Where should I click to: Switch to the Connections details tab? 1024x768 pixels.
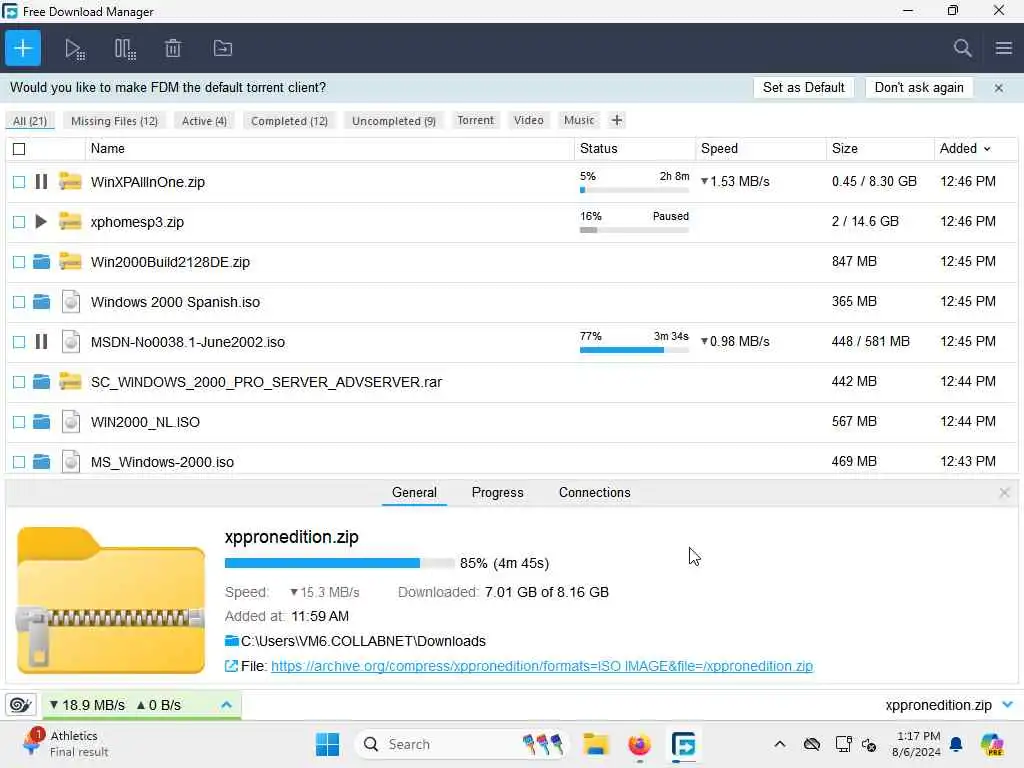(x=594, y=492)
